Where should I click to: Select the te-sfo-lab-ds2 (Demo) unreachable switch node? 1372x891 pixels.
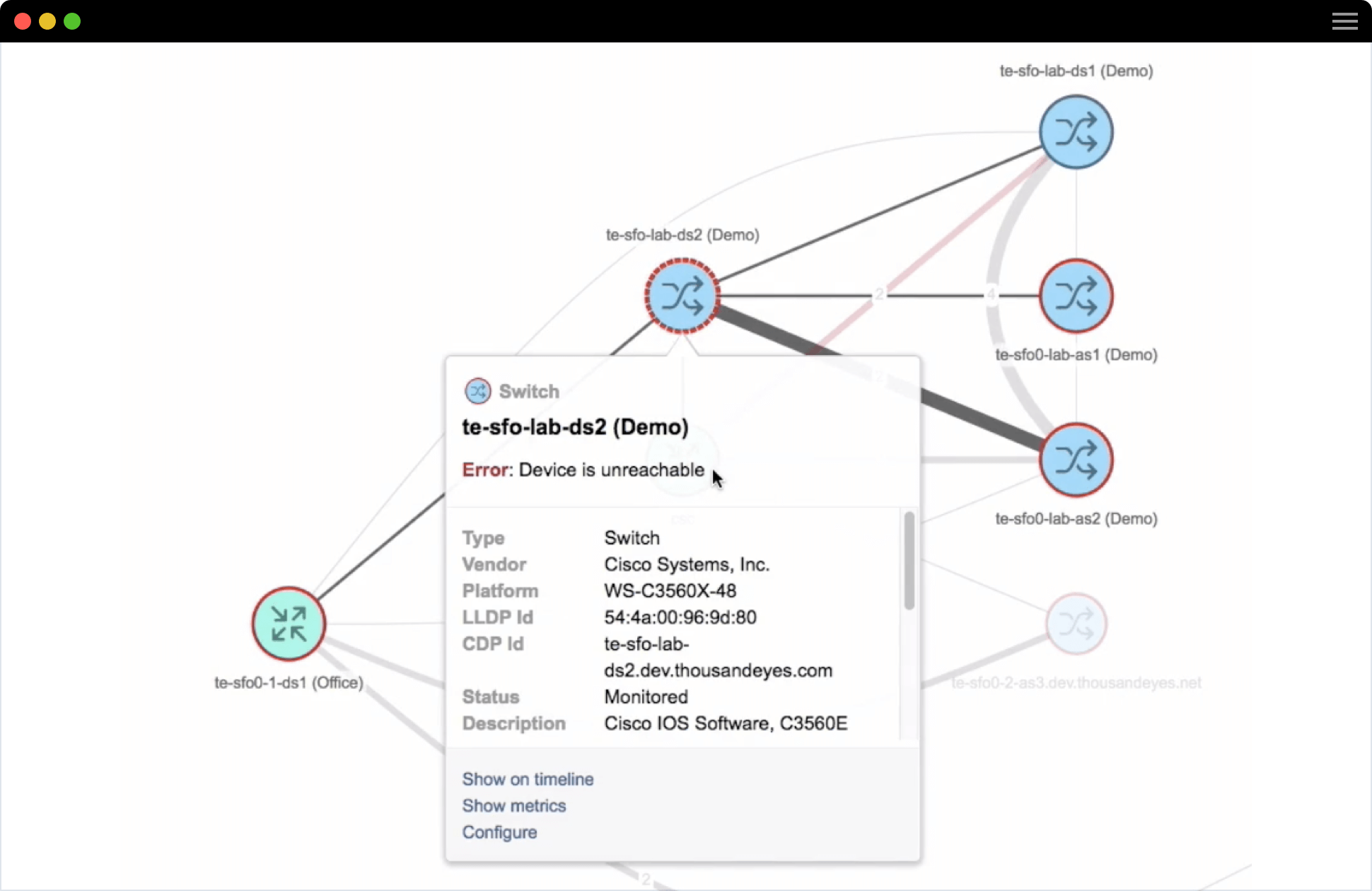682,296
